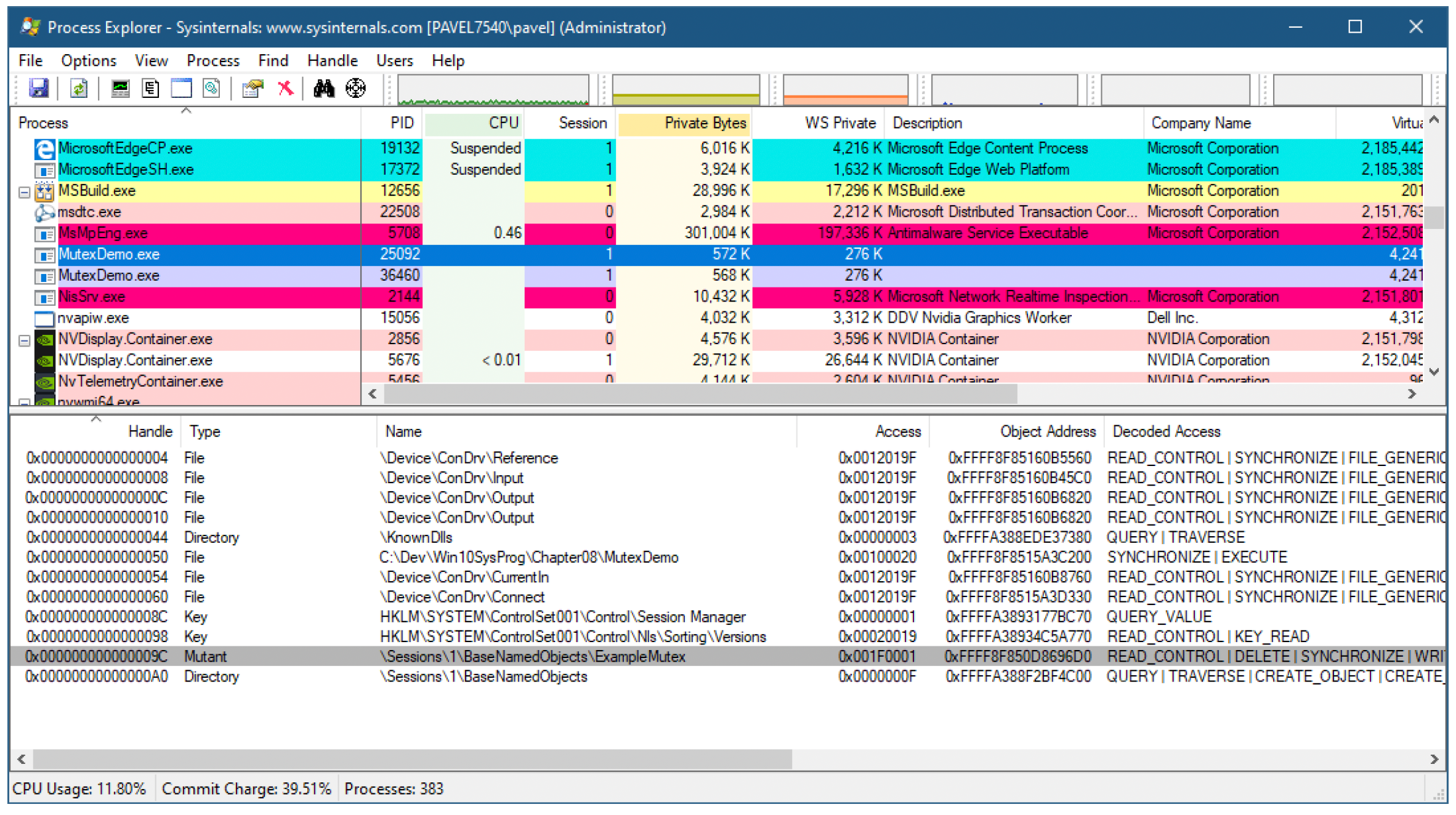Toggle the Show Lower Pane toolbar icon
Image resolution: width=1456 pixels, height=815 pixels.
(181, 89)
